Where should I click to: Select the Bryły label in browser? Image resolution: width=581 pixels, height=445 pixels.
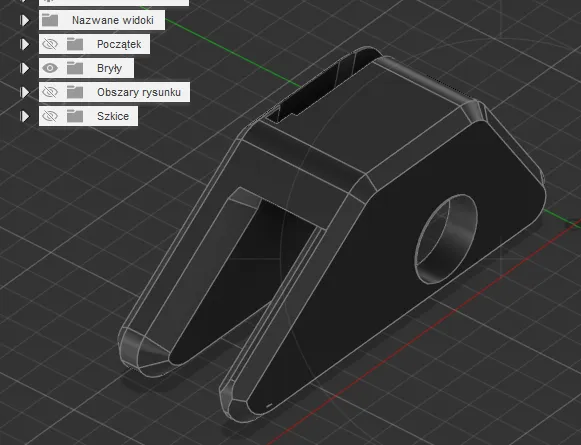(x=109, y=69)
